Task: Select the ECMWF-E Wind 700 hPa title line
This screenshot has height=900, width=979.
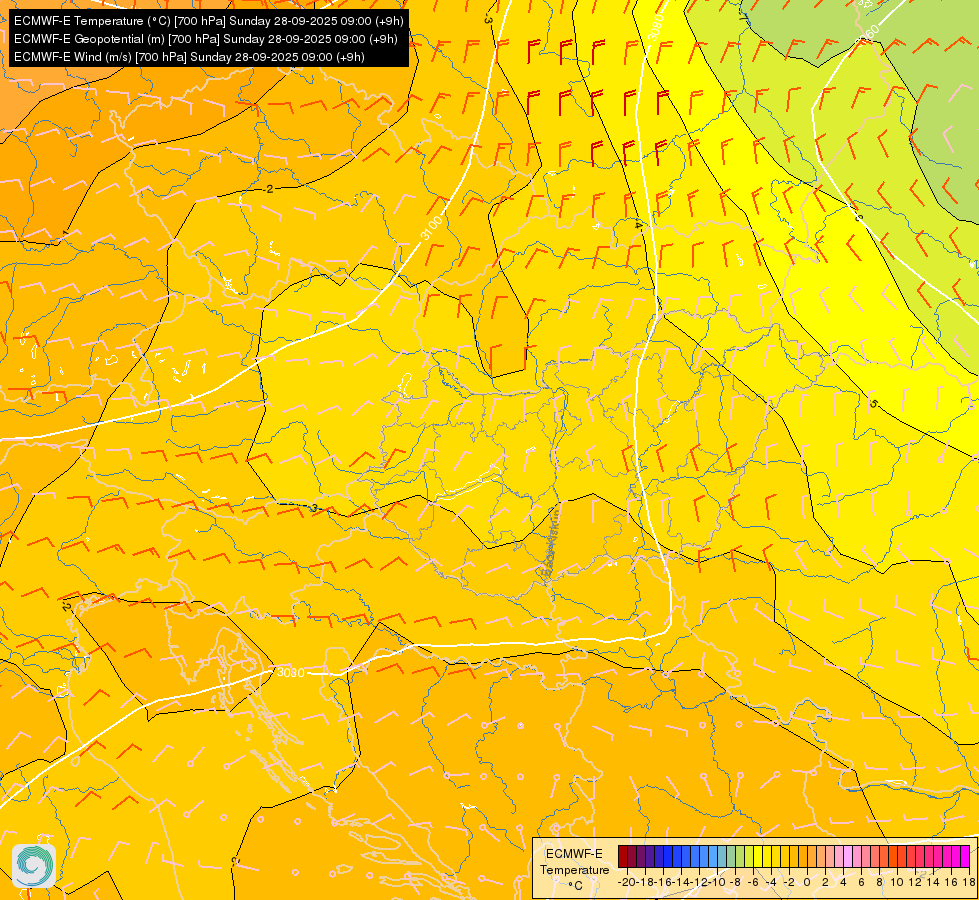Action: click(189, 57)
